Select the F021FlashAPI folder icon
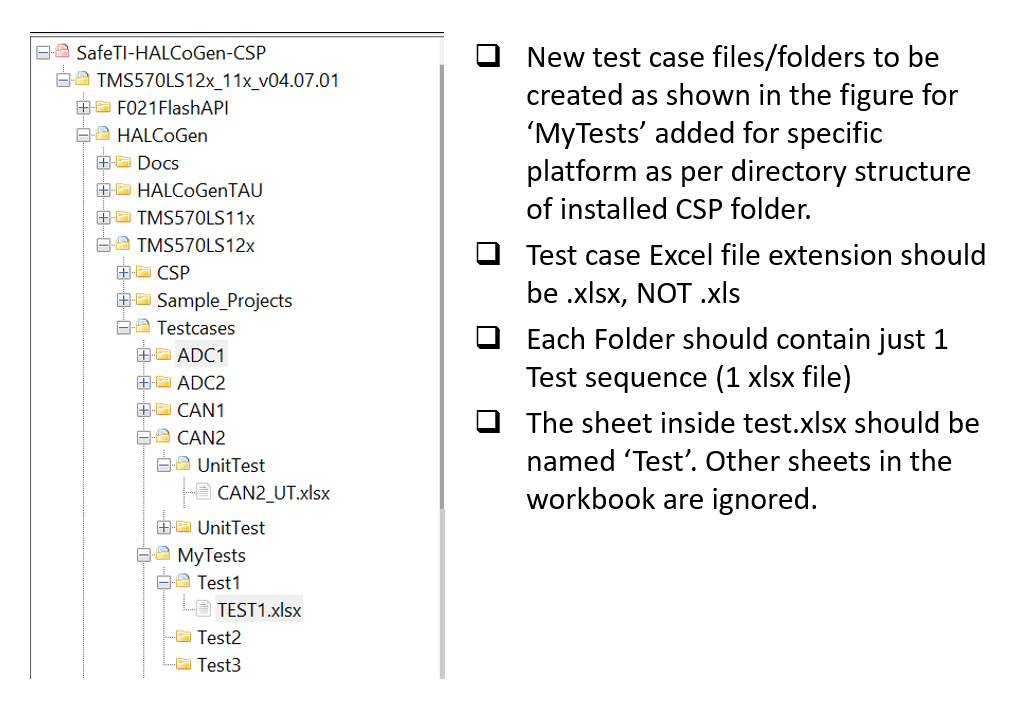The width and height of the screenshot is (1017, 705). point(102,107)
